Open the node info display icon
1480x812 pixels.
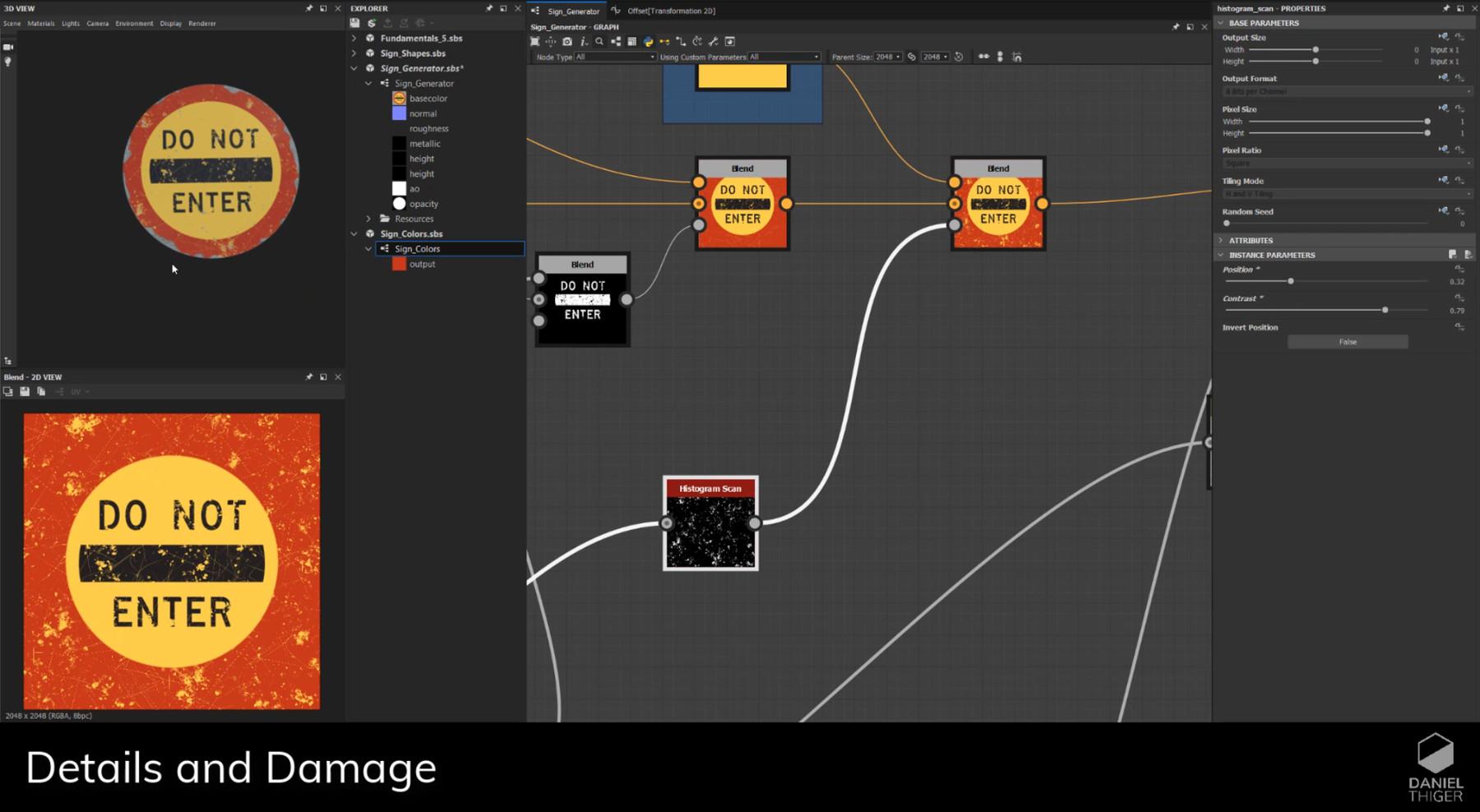point(584,41)
